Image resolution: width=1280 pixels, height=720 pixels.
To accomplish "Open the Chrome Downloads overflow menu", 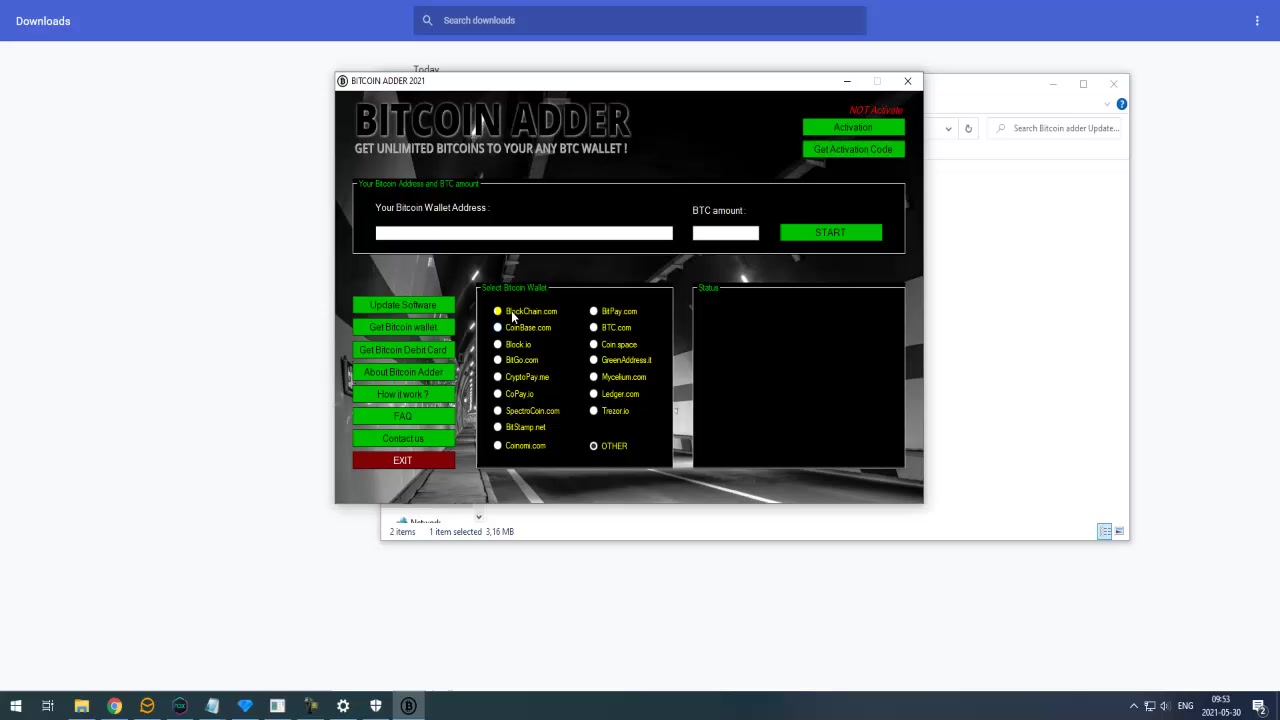I will pos(1257,20).
